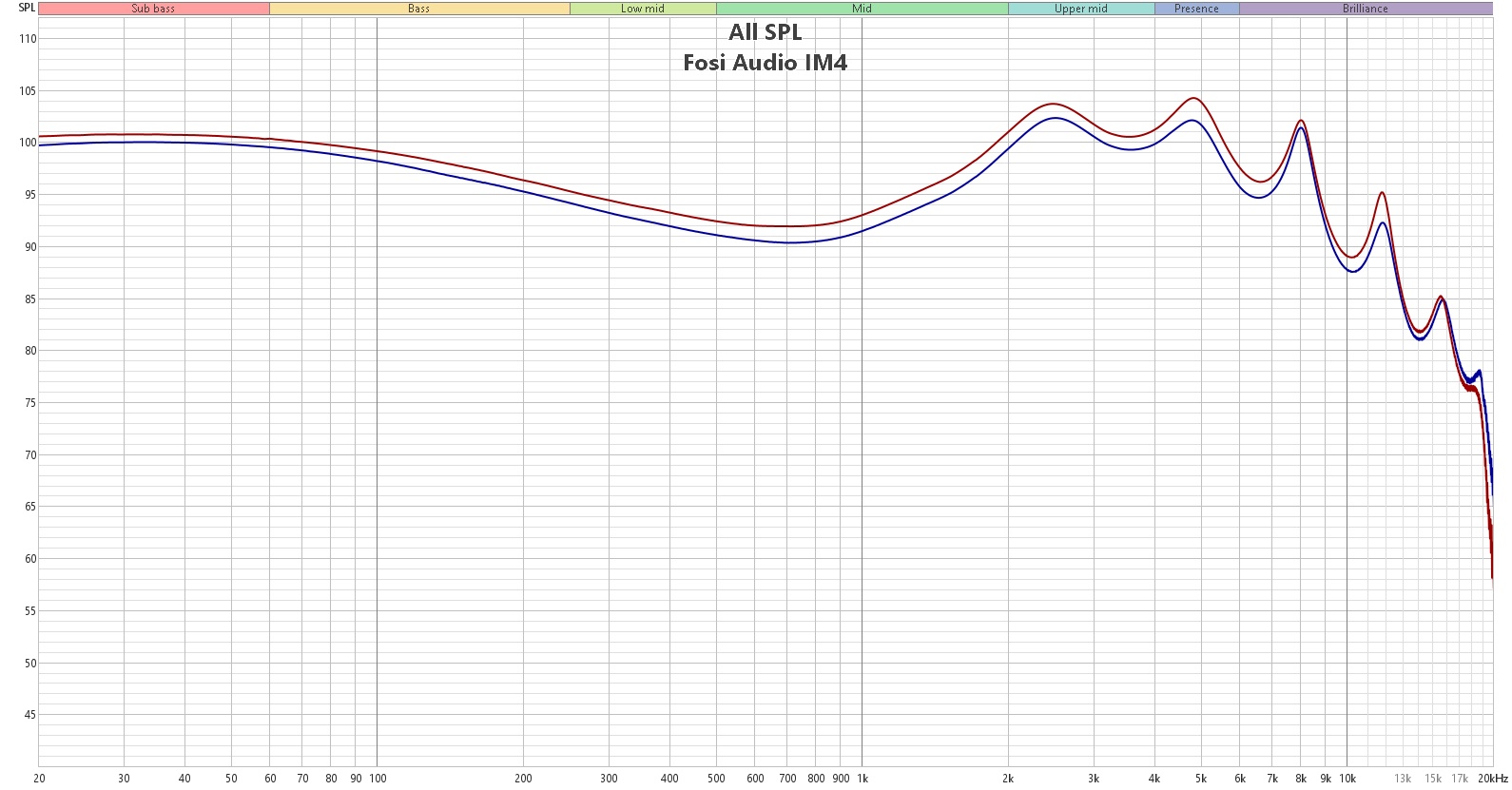
Task: Select the '45' SPL axis value
Action: pos(30,715)
